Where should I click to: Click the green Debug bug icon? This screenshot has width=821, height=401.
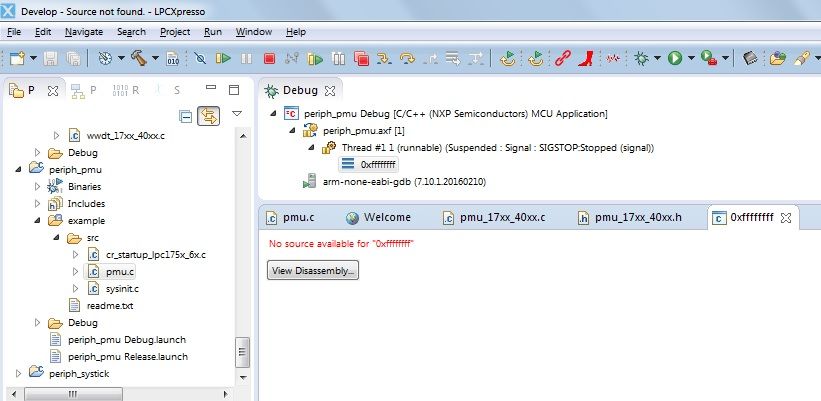[641, 58]
